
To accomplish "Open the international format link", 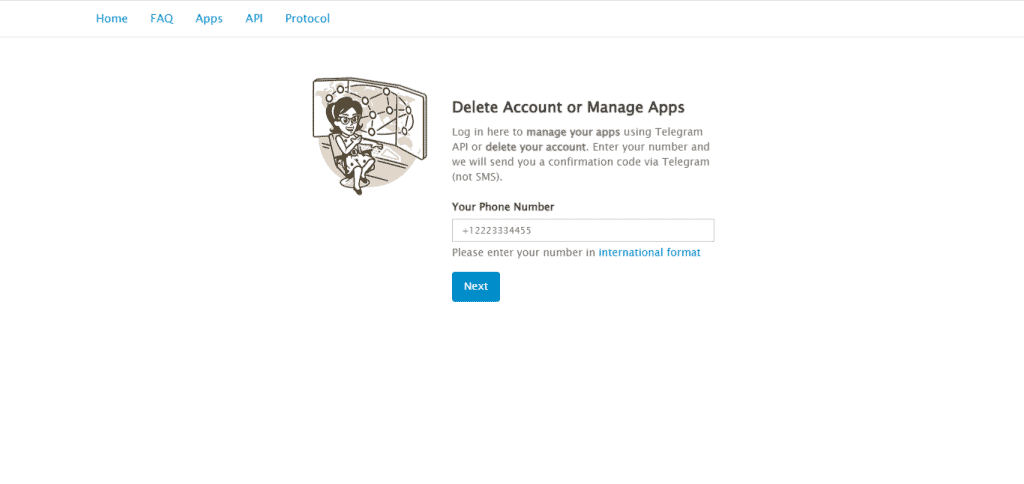I will [649, 253].
